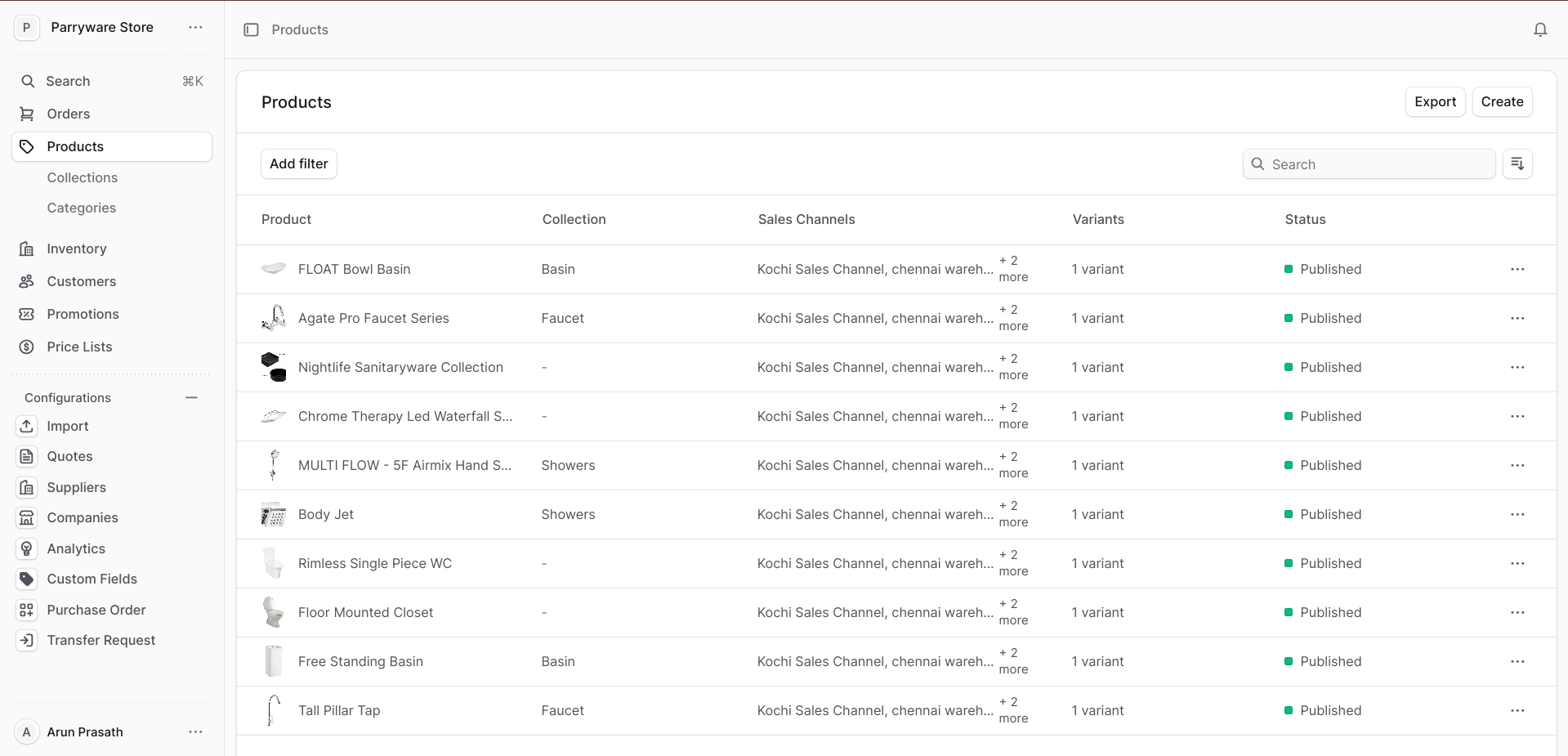Click the Analytics lightbulb icon

coord(27,548)
